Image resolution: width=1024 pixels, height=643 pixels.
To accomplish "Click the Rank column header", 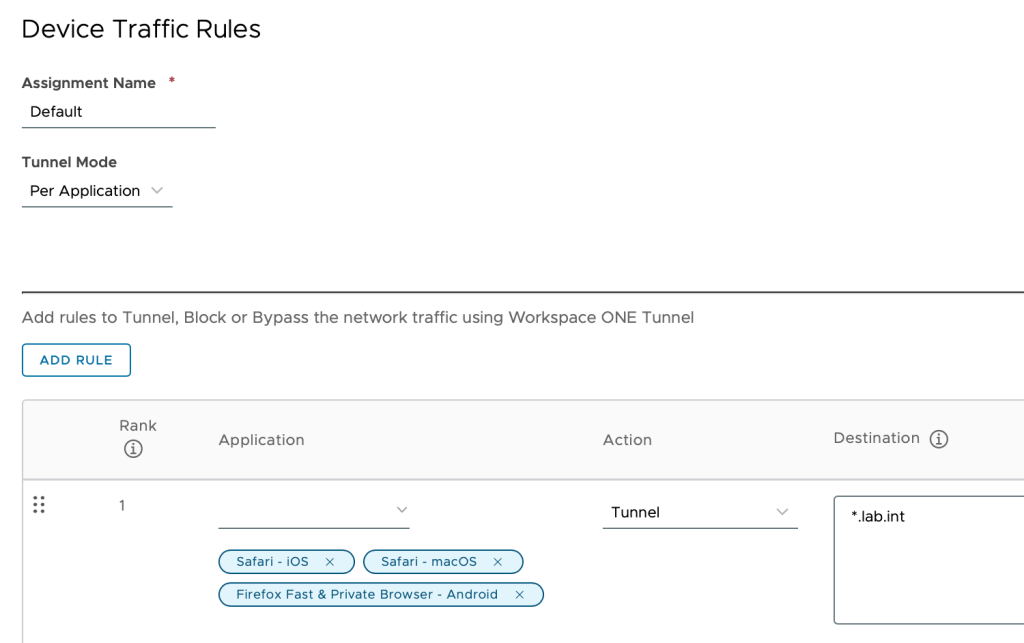I will click(x=138, y=426).
